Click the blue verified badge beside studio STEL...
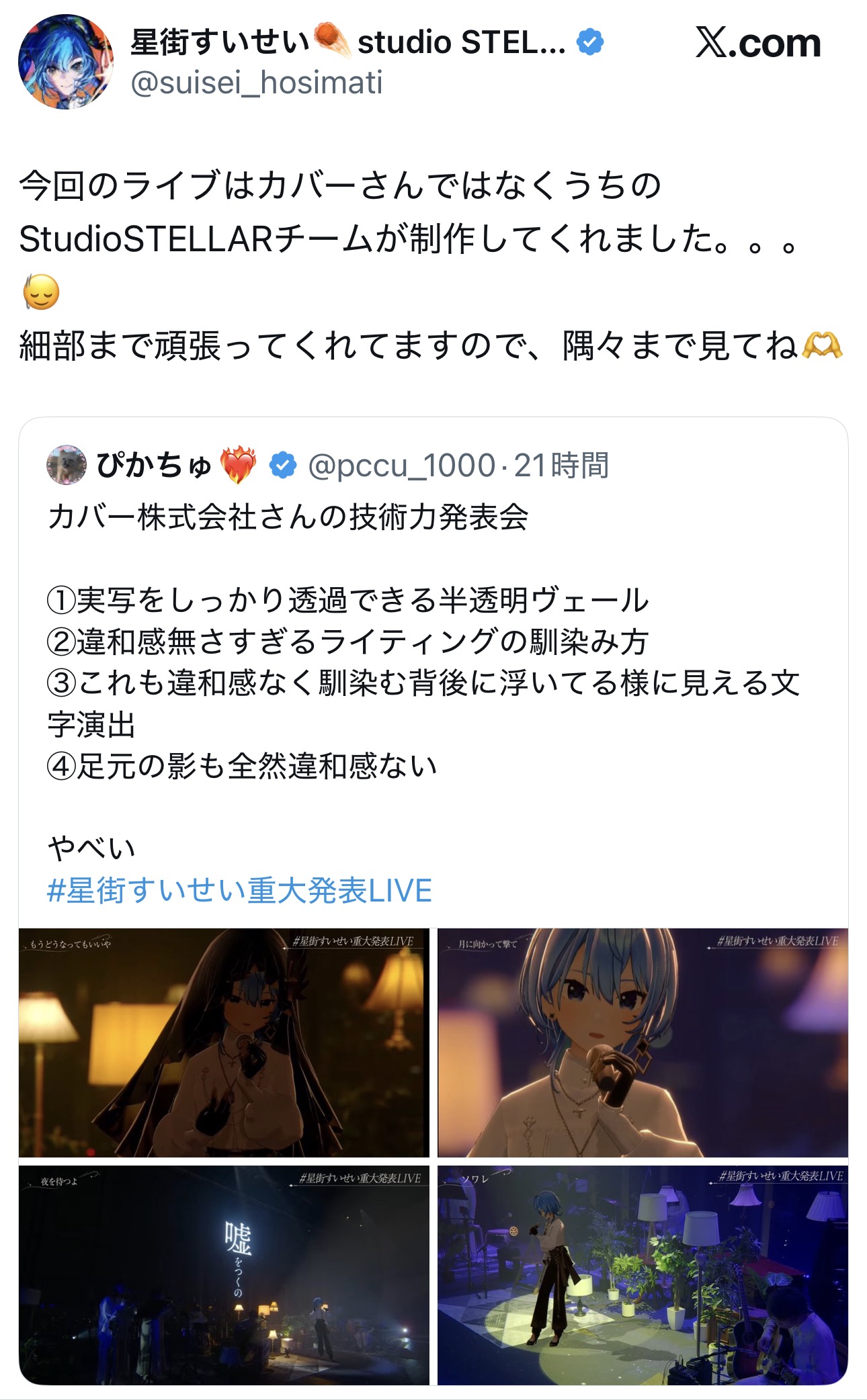This screenshot has height=1400, width=867. pos(590,42)
